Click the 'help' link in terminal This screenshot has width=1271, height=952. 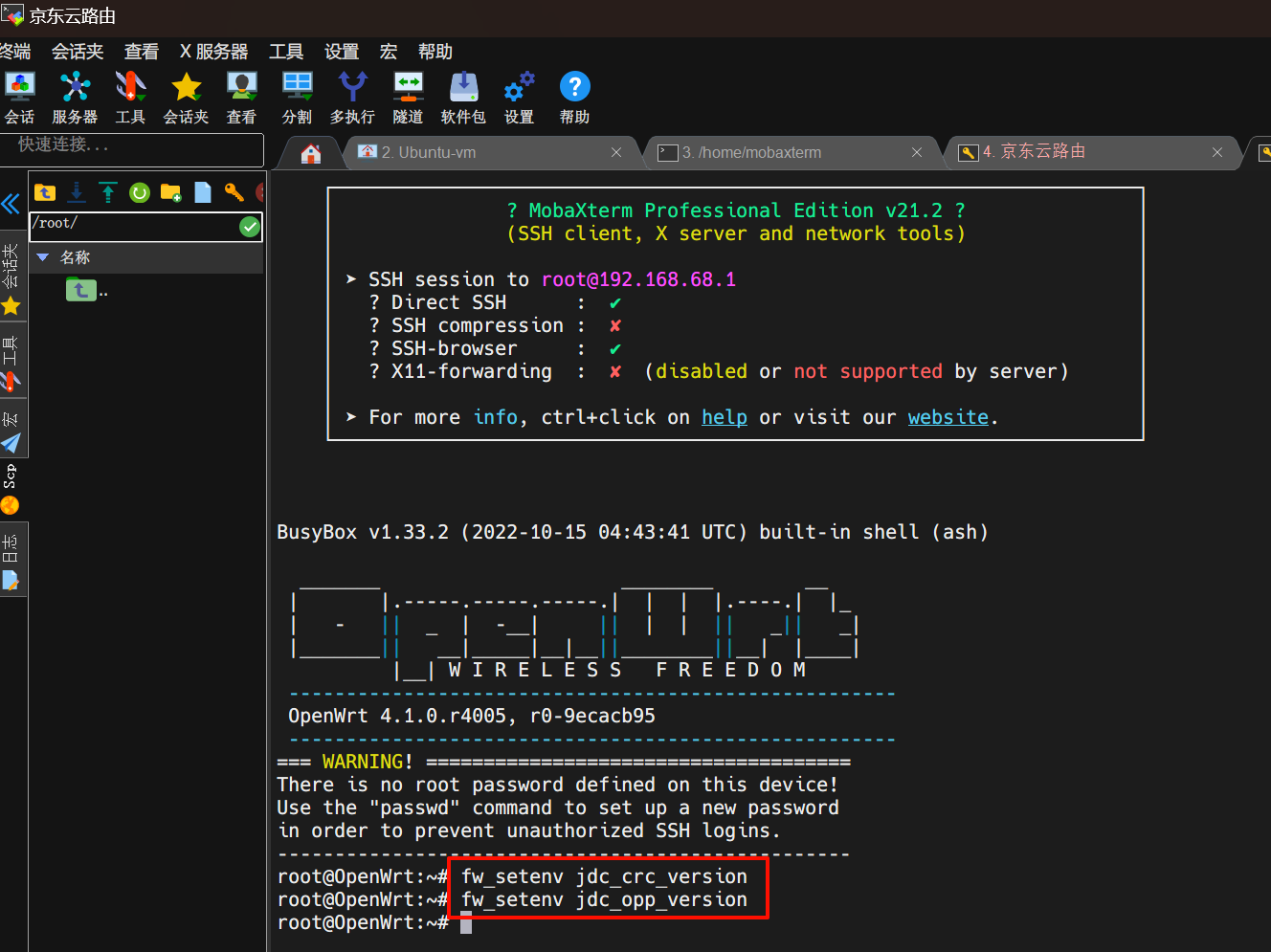(724, 417)
